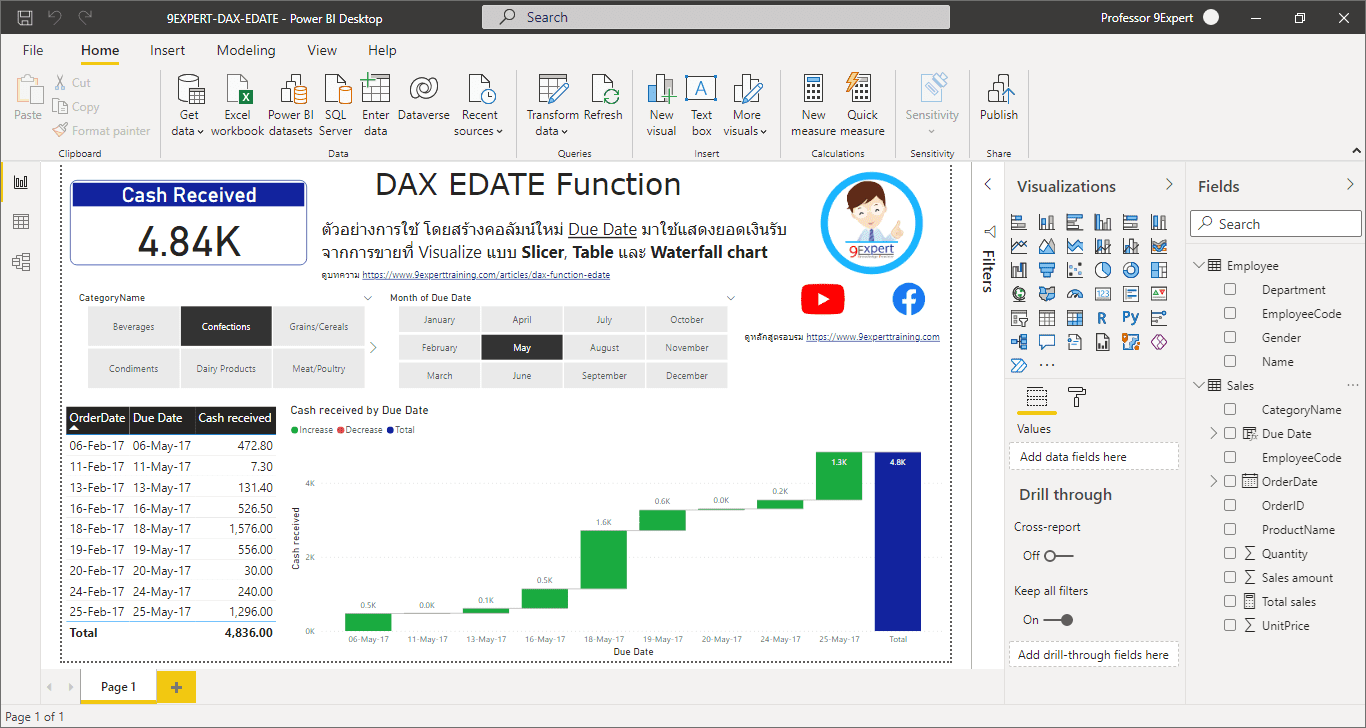This screenshot has height=728, width=1366.
Task: Switch to the Modeling ribbon tab
Action: click(x=246, y=50)
